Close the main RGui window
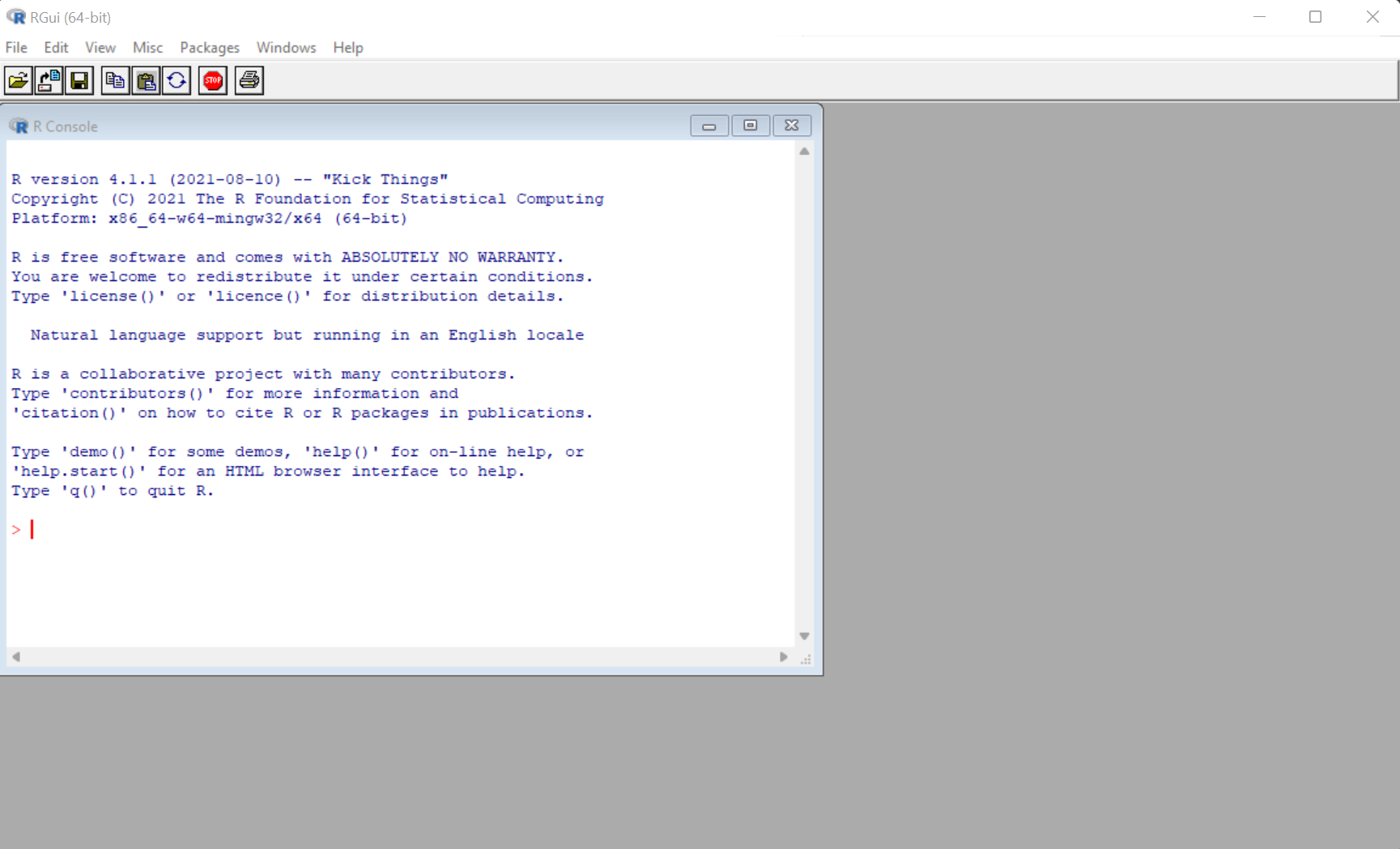The height and width of the screenshot is (849, 1400). [x=1372, y=17]
